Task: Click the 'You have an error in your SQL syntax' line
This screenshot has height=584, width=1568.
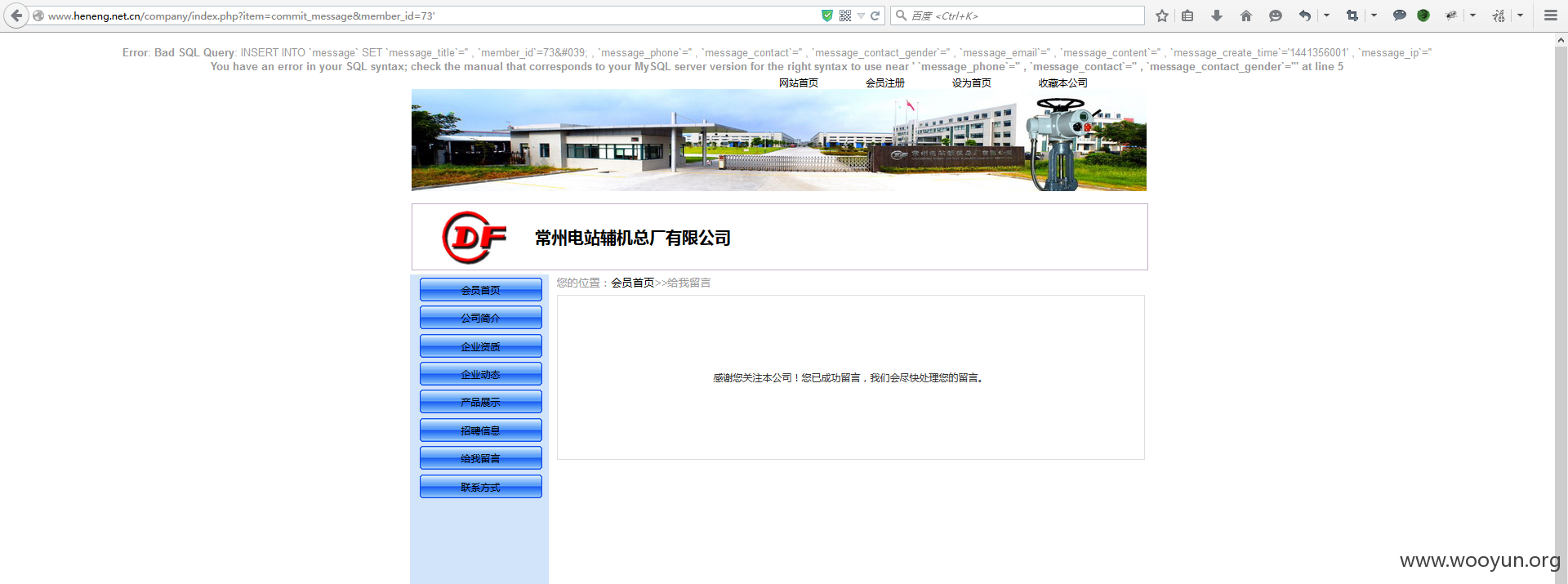Action: point(777,67)
